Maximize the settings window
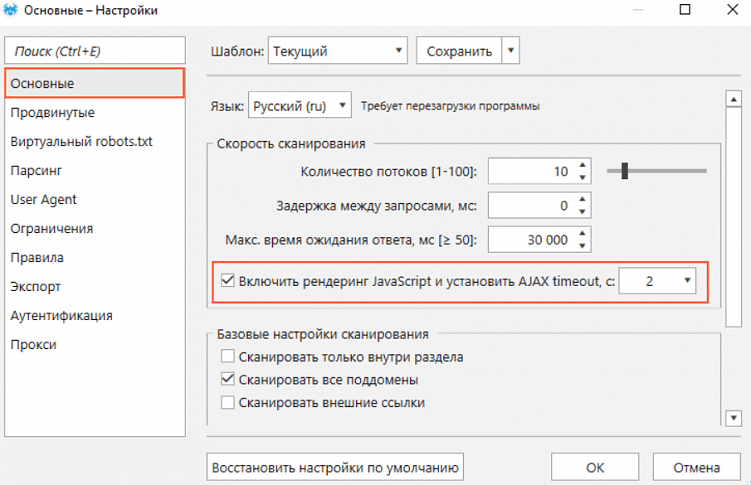The image size is (751, 485). tap(685, 10)
